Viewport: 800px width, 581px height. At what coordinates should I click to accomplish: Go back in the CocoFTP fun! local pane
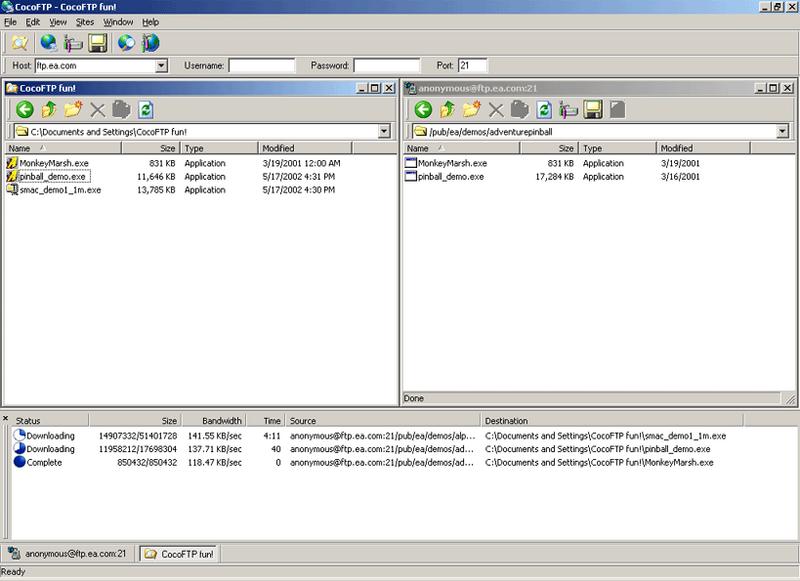click(x=24, y=109)
